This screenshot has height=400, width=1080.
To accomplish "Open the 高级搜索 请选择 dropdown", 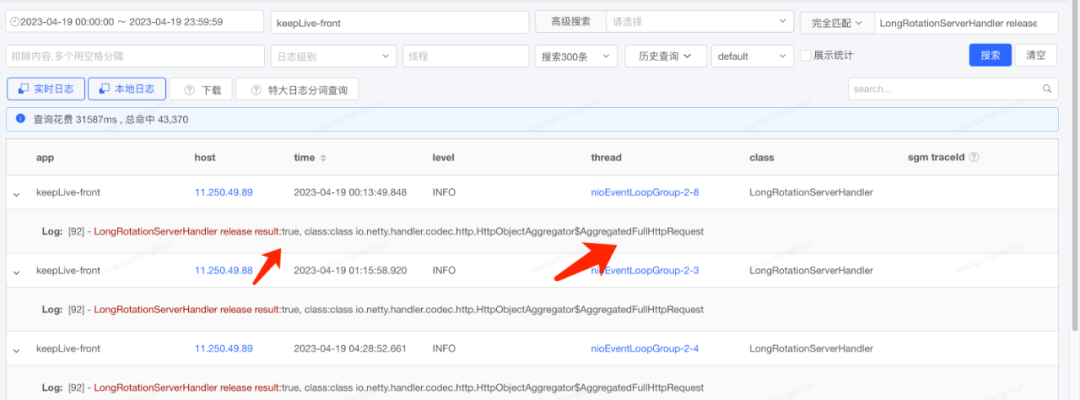I will point(700,22).
